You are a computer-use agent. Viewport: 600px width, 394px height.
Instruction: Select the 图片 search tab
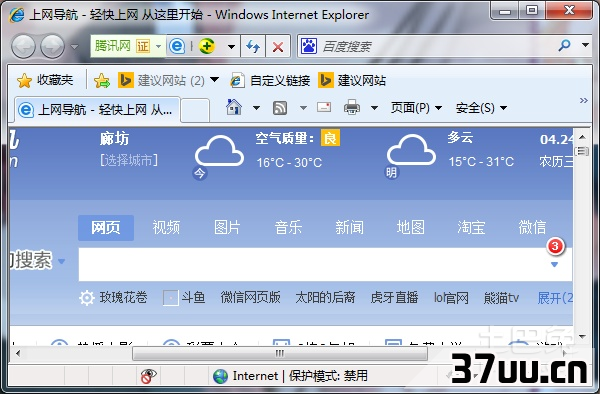tap(227, 228)
